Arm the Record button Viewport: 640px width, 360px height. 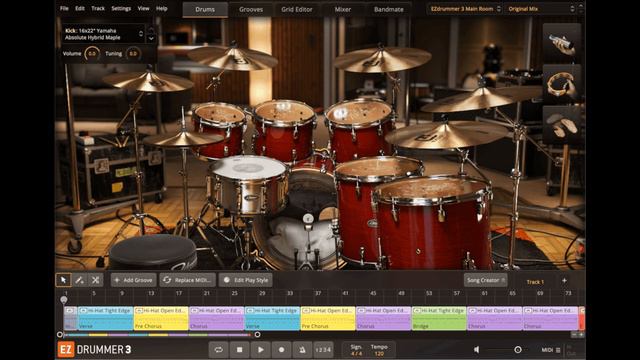[x=281, y=350]
